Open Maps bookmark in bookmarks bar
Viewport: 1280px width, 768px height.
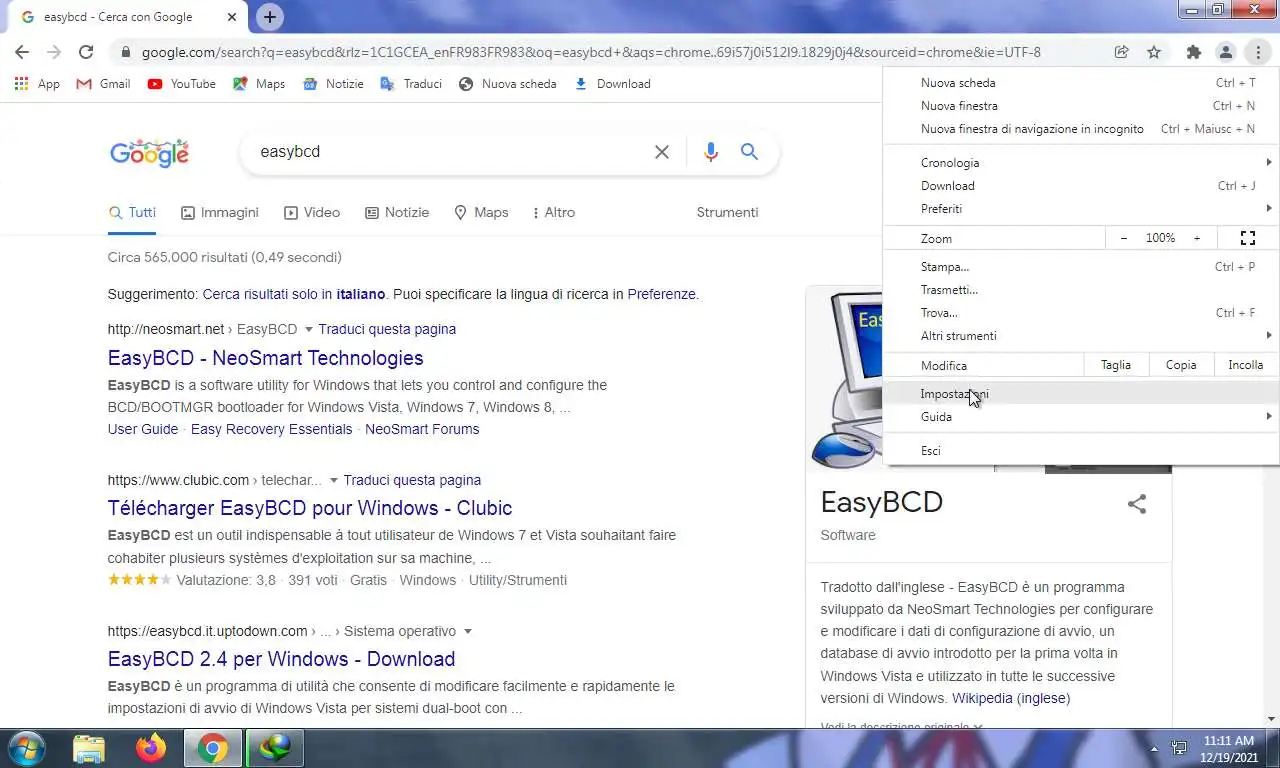259,84
